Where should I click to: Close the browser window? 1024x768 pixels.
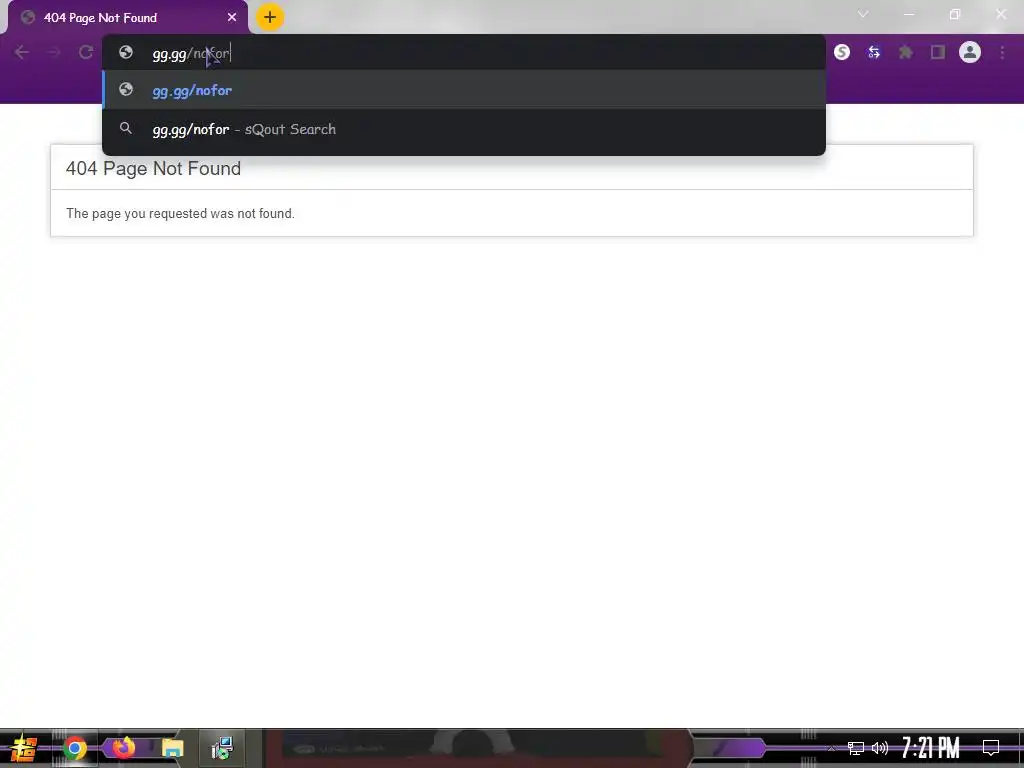point(1001,14)
